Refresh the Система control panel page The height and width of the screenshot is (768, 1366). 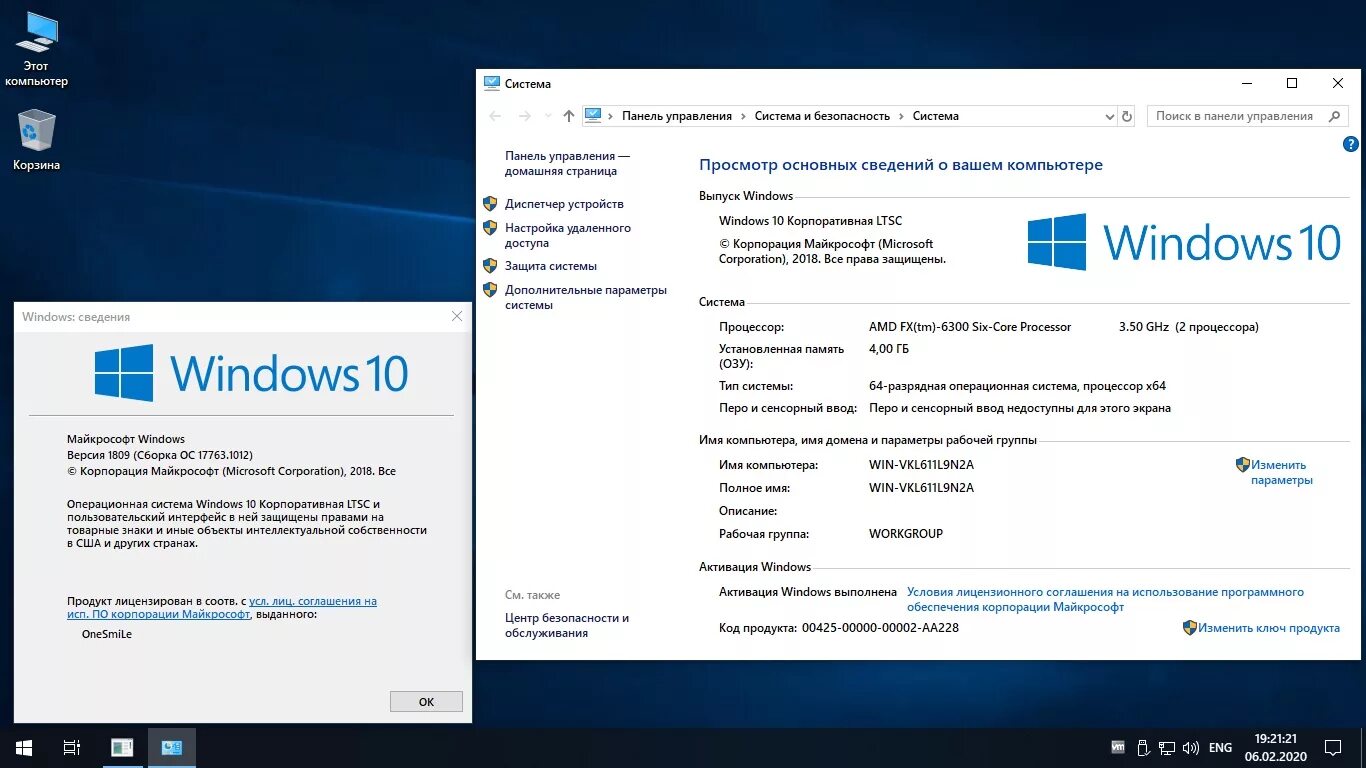coord(1127,116)
